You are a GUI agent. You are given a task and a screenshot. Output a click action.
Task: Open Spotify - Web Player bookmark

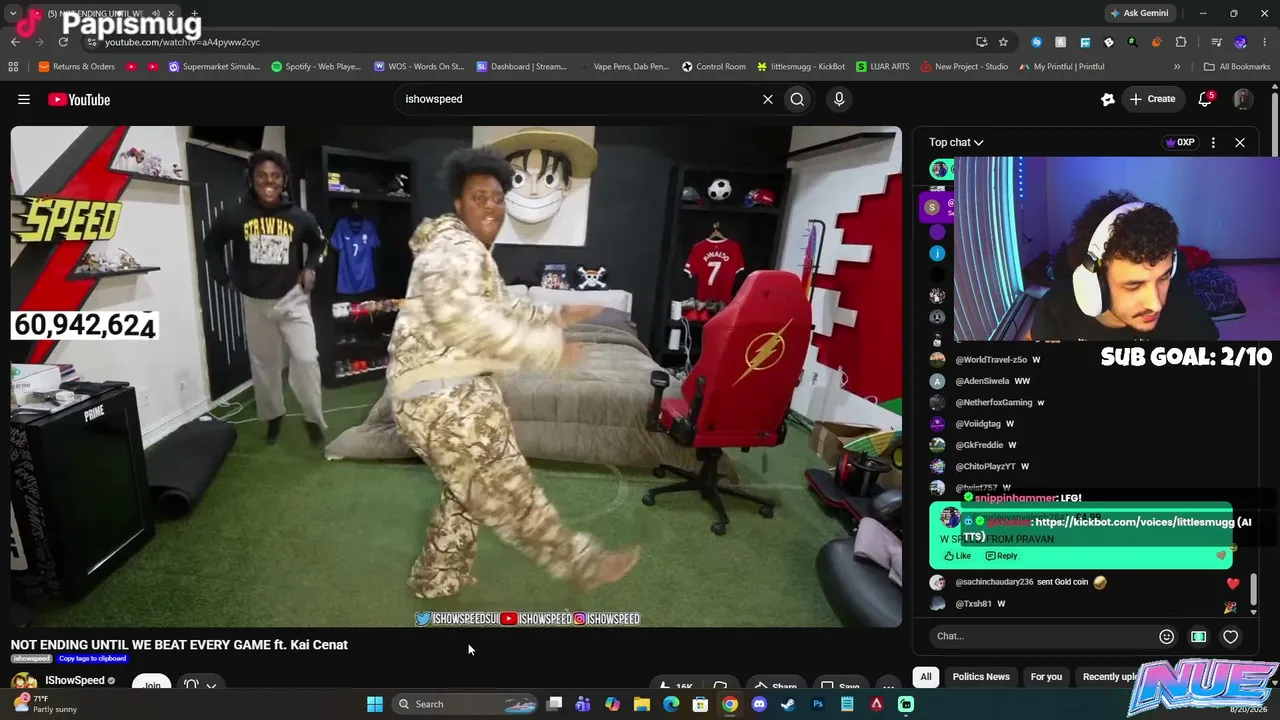pos(317,67)
